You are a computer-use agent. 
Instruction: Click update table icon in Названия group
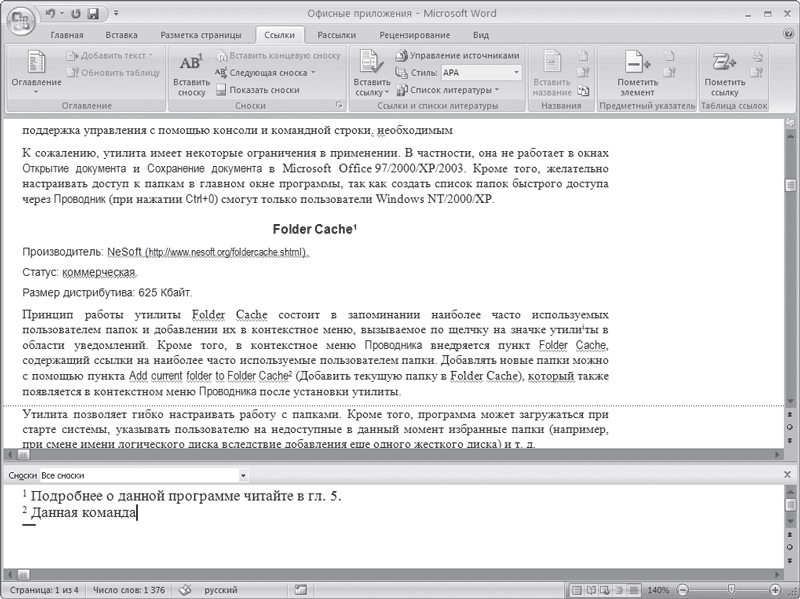[583, 72]
